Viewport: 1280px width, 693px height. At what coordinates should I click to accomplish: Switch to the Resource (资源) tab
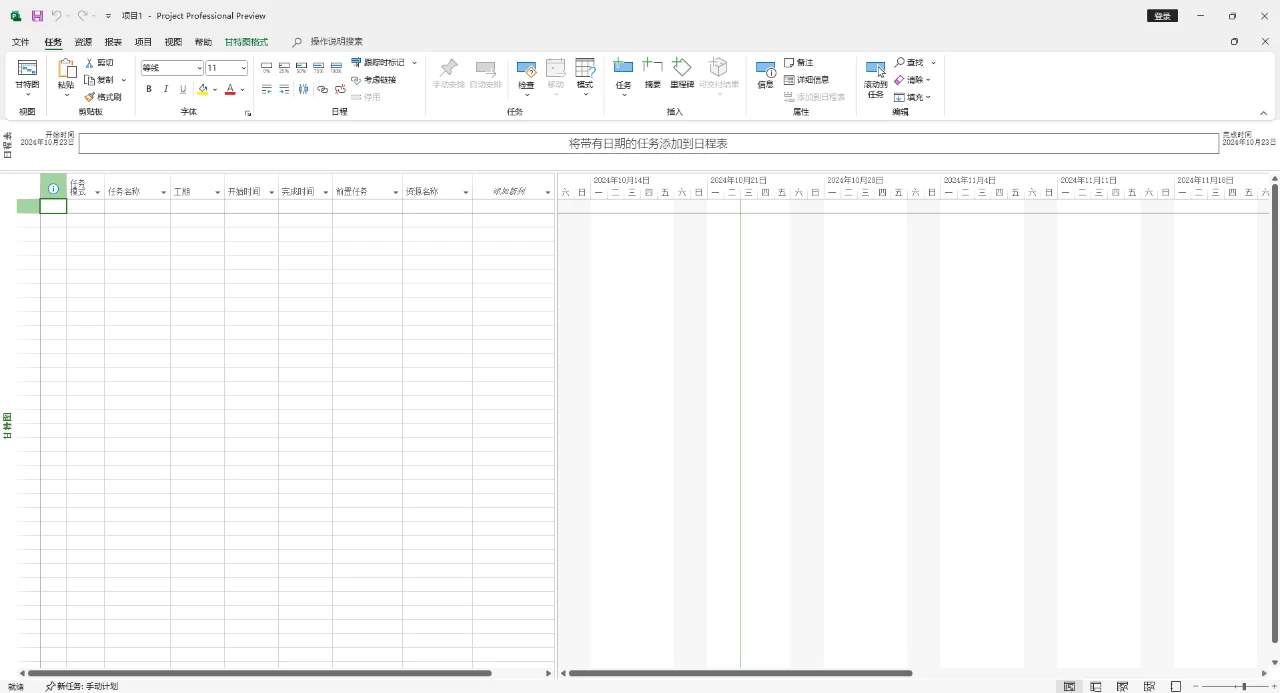click(x=83, y=42)
